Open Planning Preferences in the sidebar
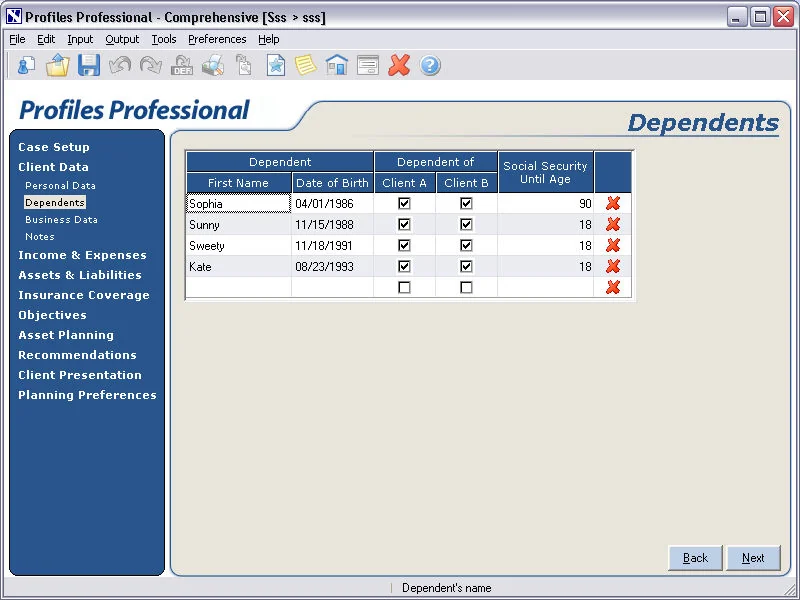Viewport: 800px width, 600px height. click(x=87, y=395)
